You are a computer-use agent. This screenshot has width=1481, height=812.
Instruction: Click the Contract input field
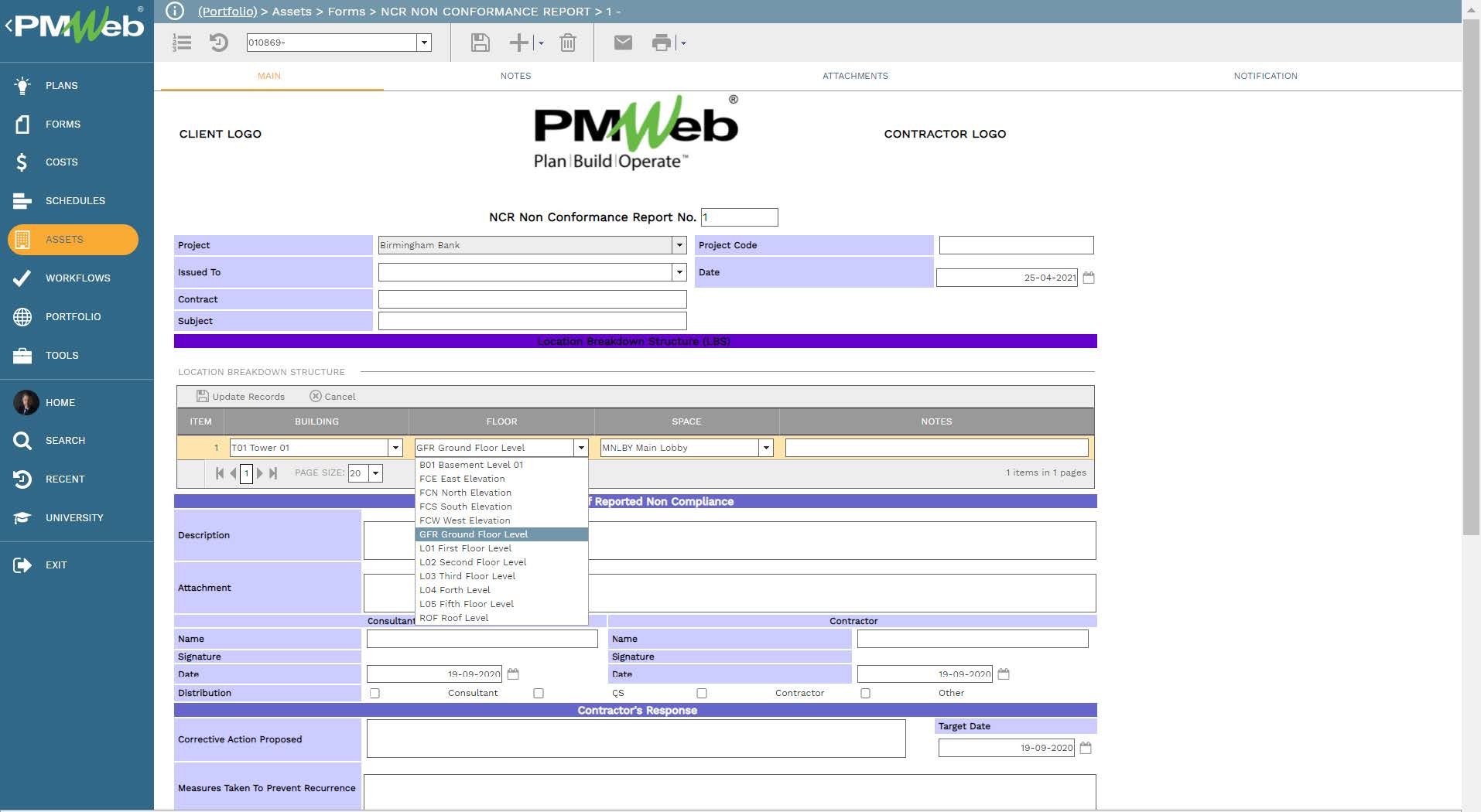click(x=532, y=299)
